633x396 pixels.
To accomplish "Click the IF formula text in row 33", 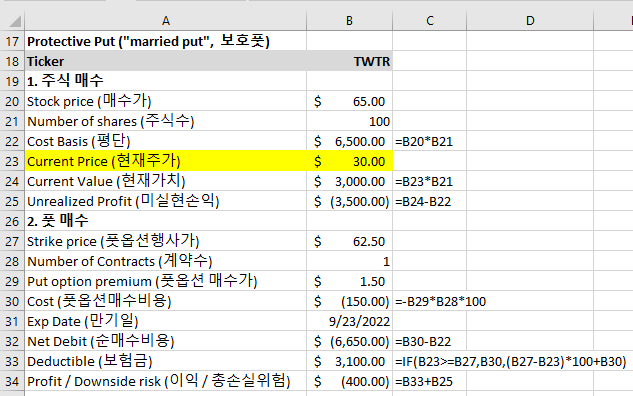I will coord(511,361).
